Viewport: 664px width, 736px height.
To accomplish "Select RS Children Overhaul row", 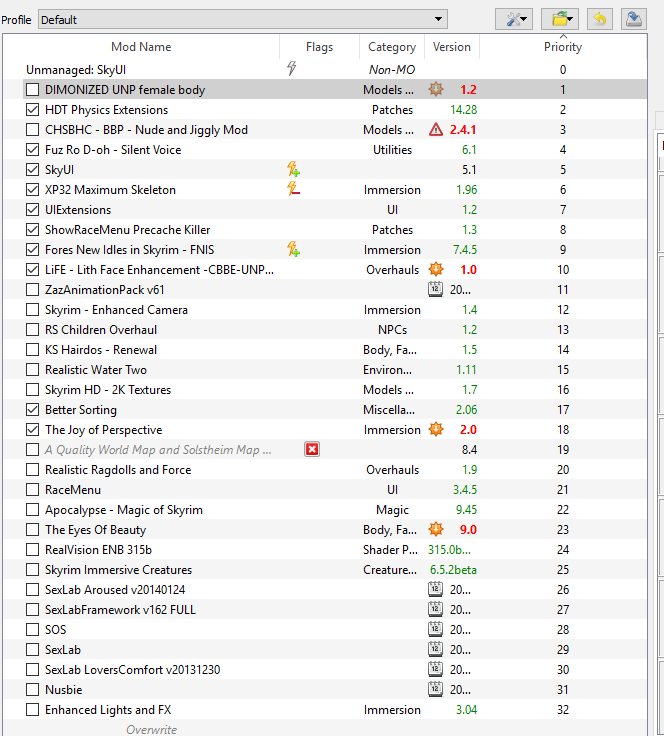I will click(x=325, y=330).
